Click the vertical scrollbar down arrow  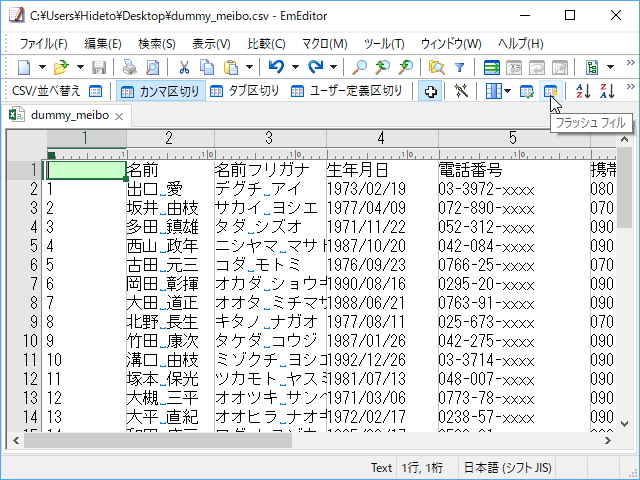[x=624, y=424]
